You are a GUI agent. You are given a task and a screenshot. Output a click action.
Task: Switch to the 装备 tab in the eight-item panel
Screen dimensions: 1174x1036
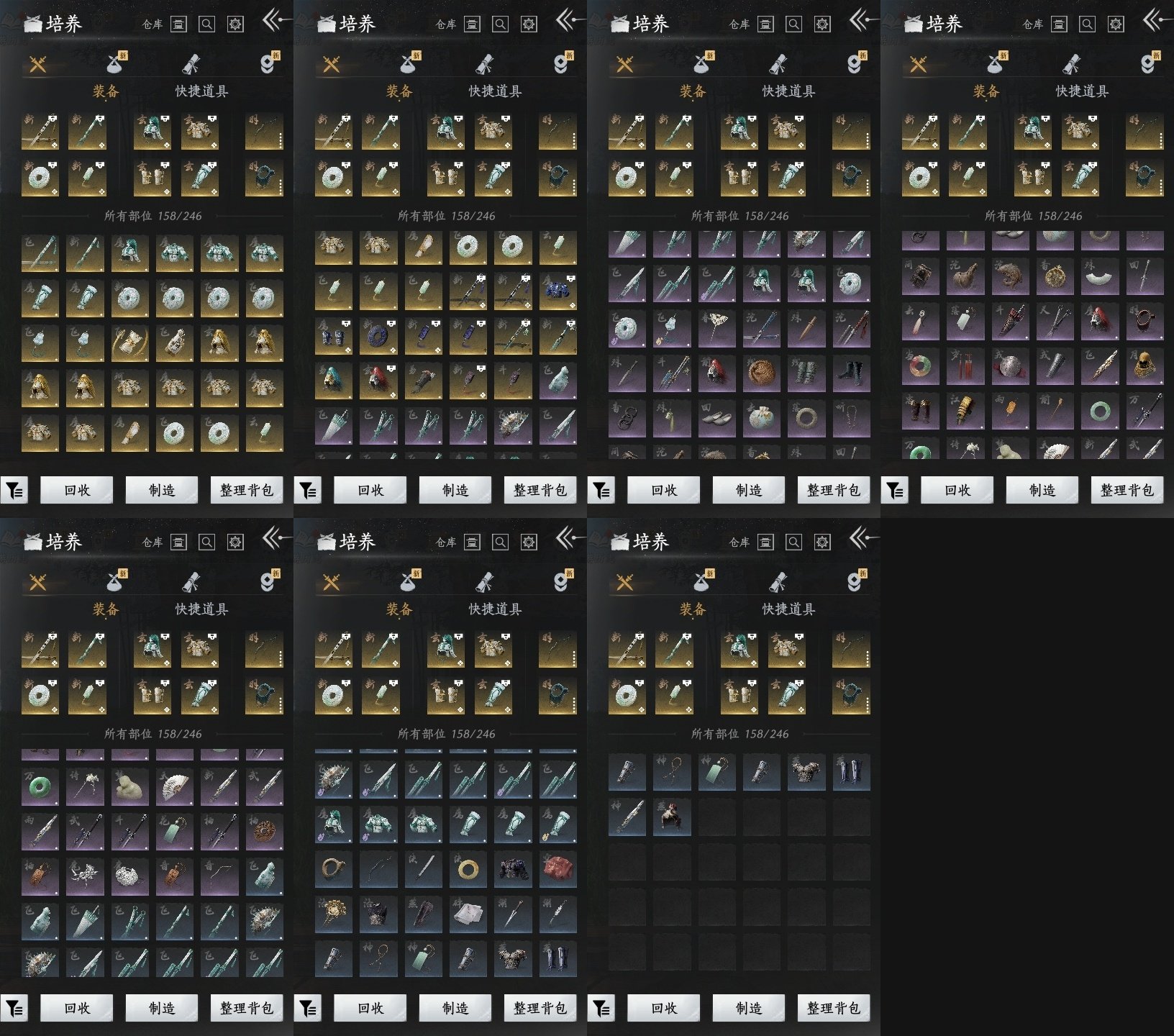click(693, 609)
